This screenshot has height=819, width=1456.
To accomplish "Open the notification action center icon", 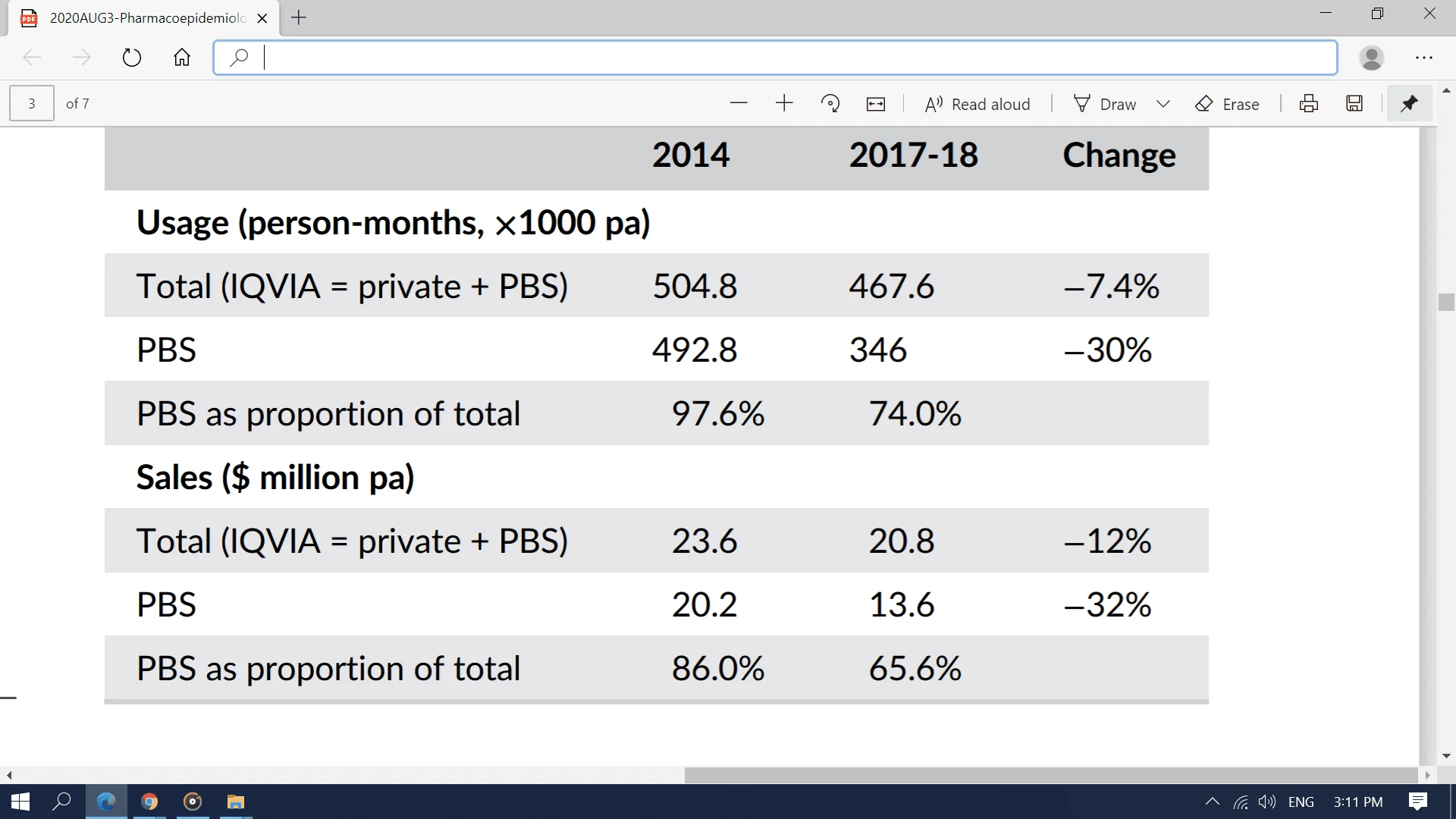I will [1418, 802].
